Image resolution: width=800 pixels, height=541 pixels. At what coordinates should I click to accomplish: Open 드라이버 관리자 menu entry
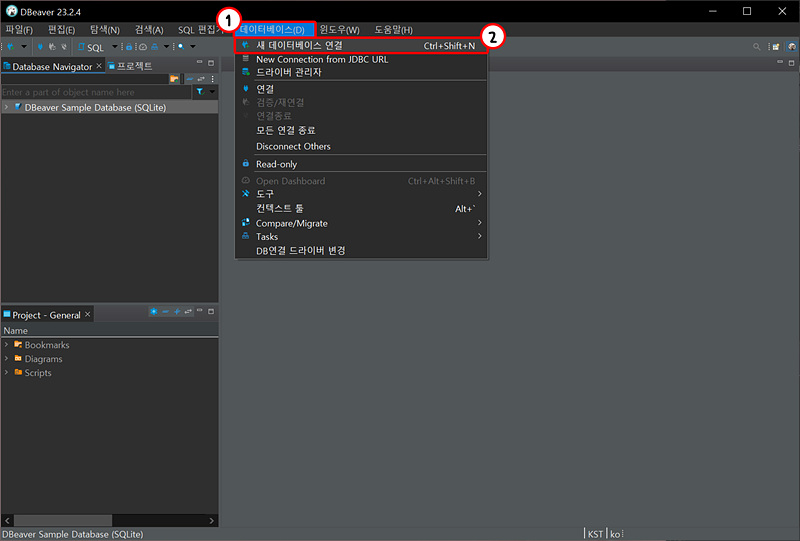pyautogui.click(x=361, y=72)
